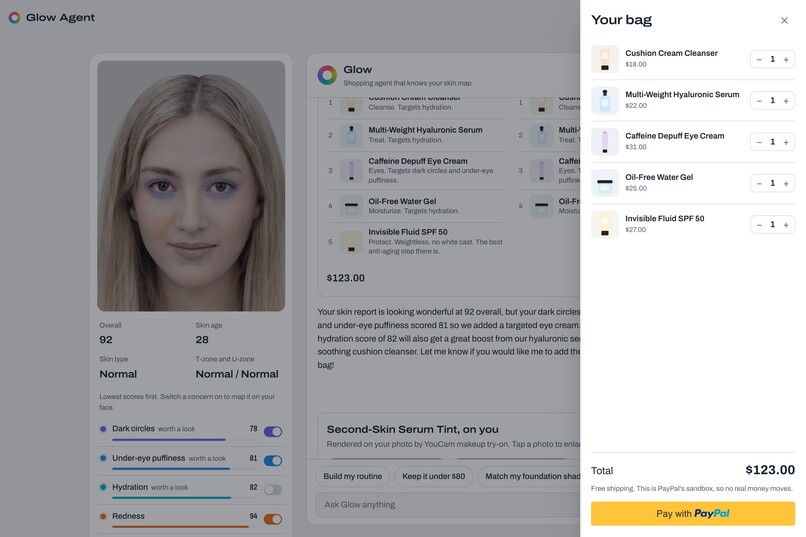The image size is (806, 537).
Task: Click the Second-Skin Serum Tint heading
Action: pos(412,429)
